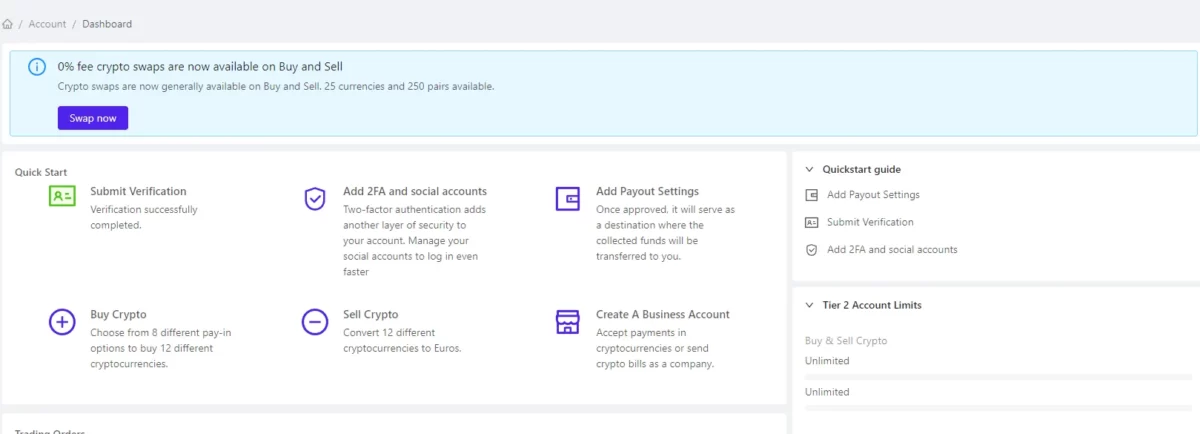Click the Add 2FA shield icon
The width and height of the screenshot is (1200, 434).
coord(315,198)
